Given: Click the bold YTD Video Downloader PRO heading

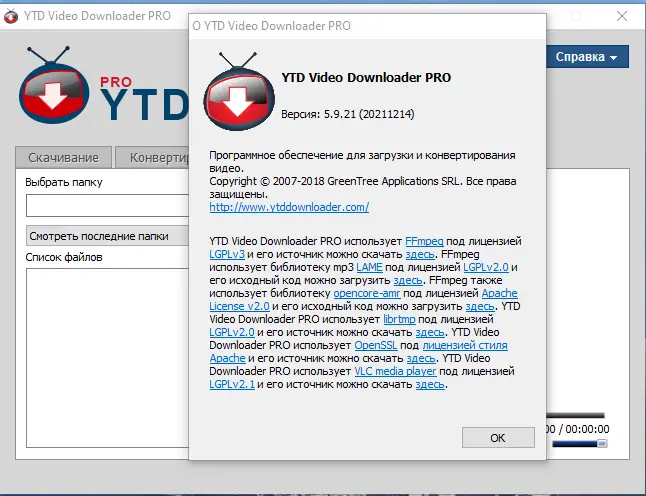Looking at the screenshot, I should pyautogui.click(x=366, y=77).
